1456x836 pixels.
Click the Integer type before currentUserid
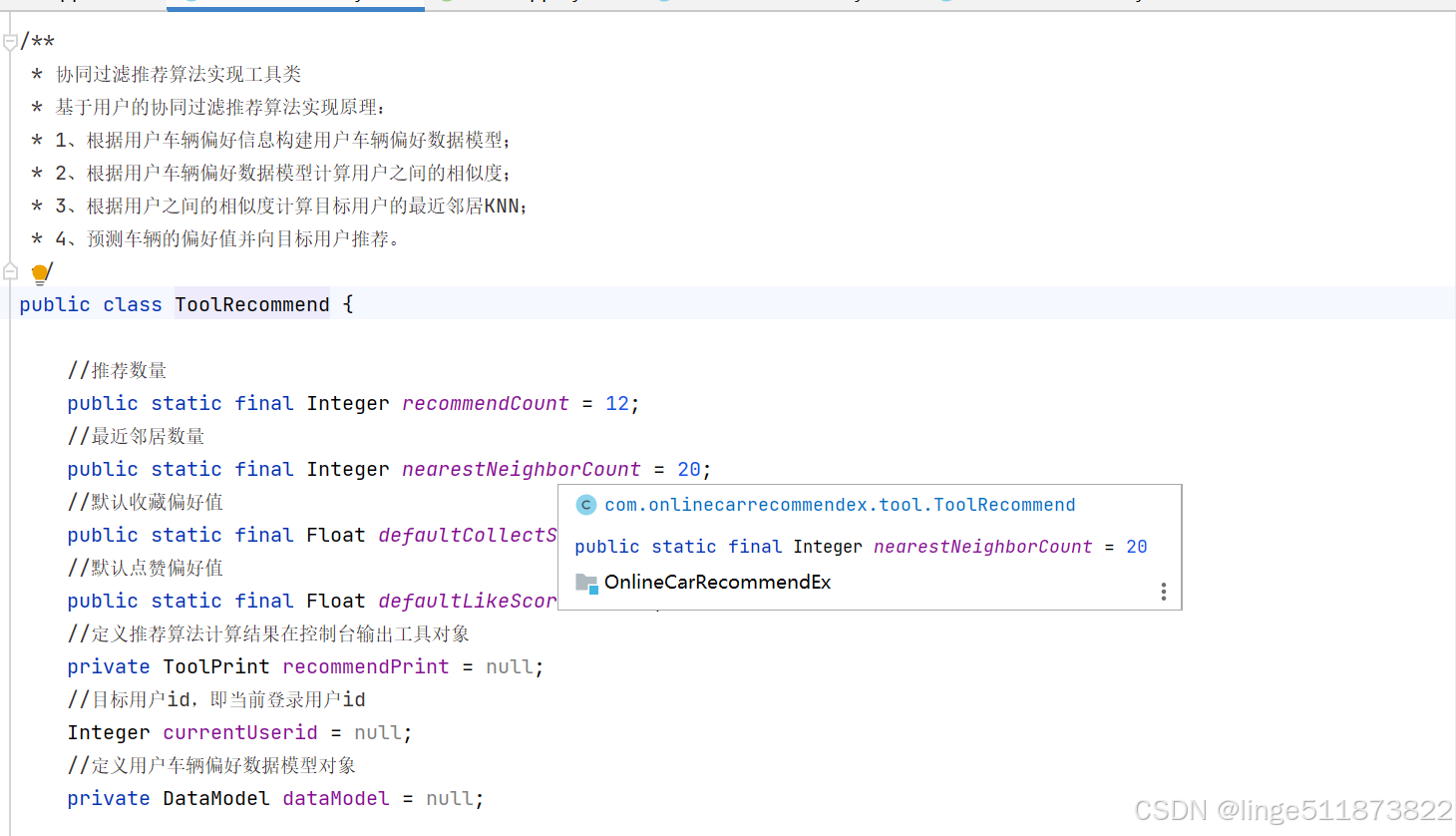(109, 732)
